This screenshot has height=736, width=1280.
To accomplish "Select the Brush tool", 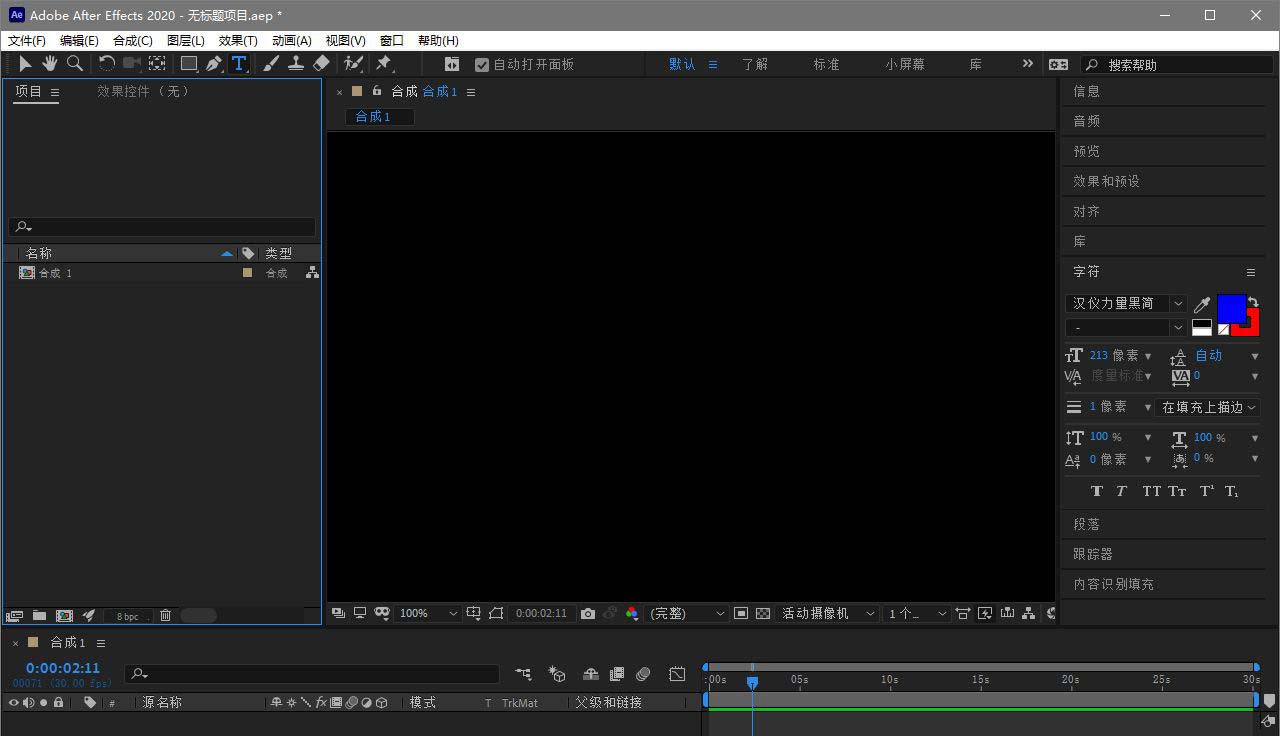I will 271,64.
